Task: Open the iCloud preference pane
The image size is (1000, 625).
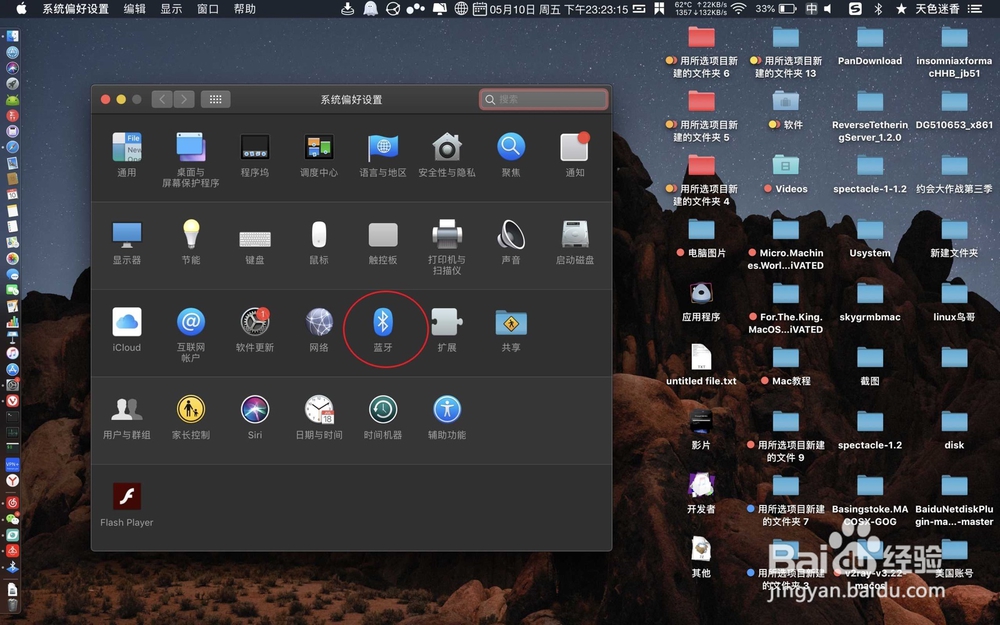Action: (126, 322)
